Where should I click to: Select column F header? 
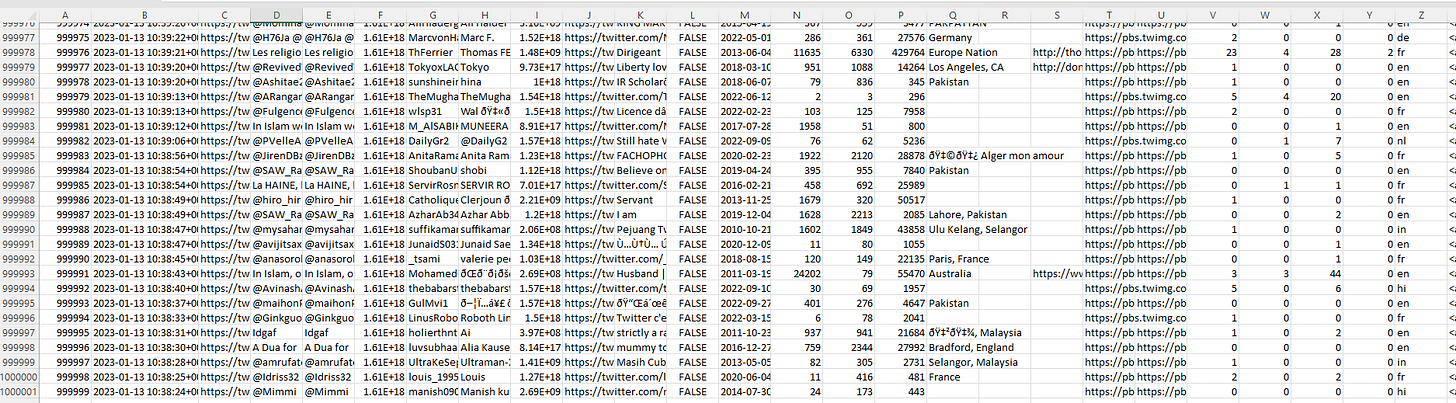(x=380, y=14)
